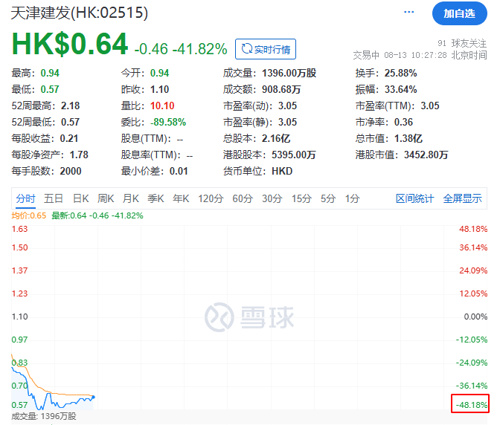Select the 120分 interval tab

(211, 199)
